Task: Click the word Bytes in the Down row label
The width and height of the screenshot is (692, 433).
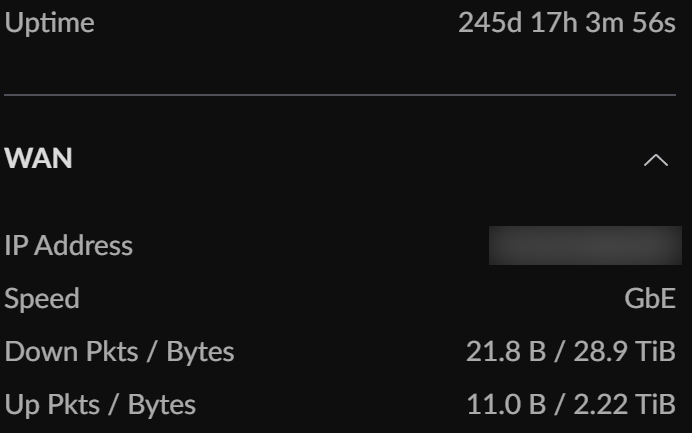Action: point(200,352)
